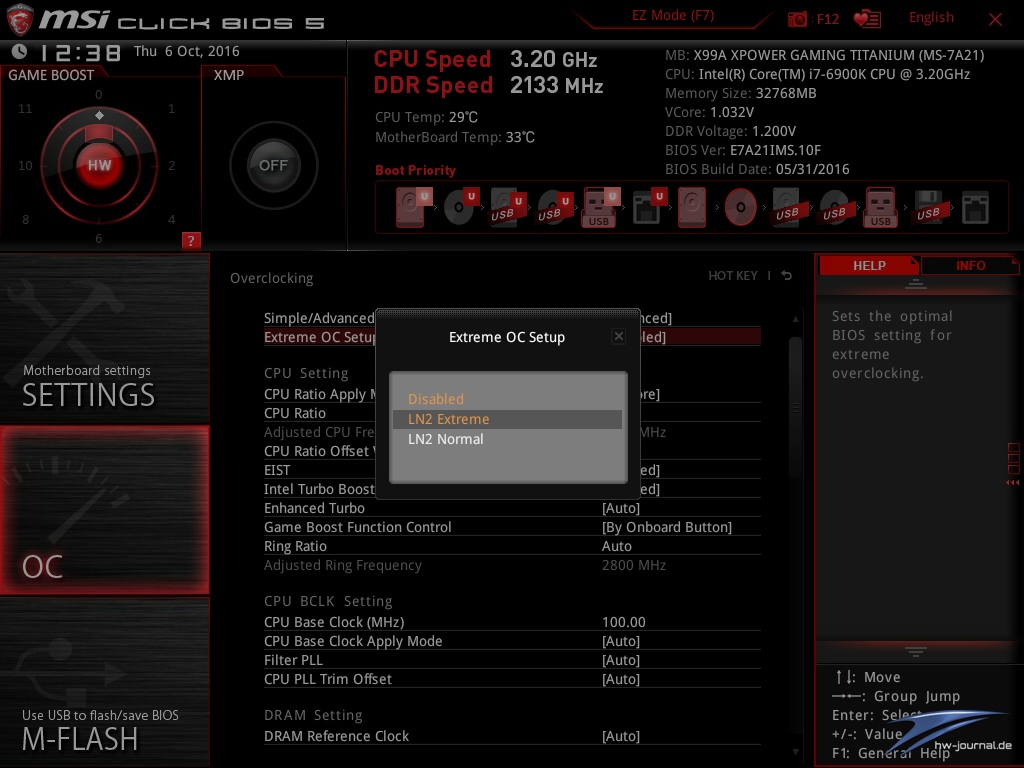The width and height of the screenshot is (1024, 768).
Task: Click the MSI dragon shield logo
Action: pyautogui.click(x=20, y=20)
